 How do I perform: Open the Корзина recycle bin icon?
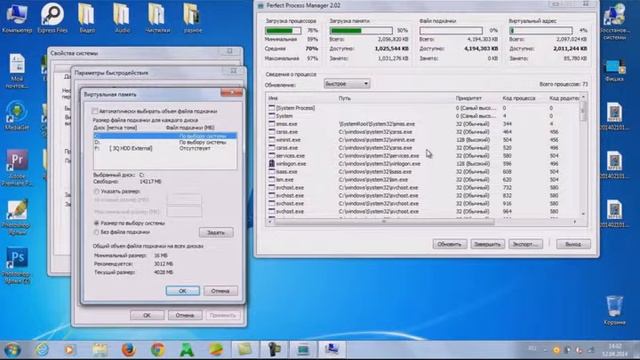(x=614, y=310)
